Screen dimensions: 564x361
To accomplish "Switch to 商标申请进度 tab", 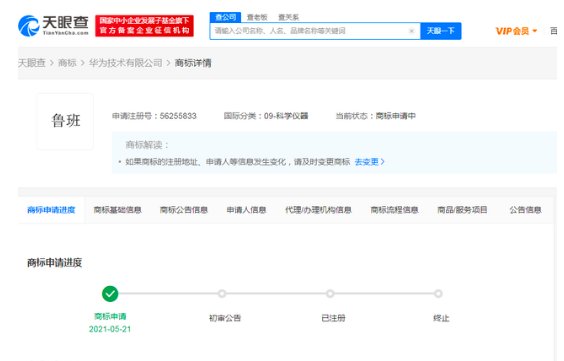I will coord(51,210).
